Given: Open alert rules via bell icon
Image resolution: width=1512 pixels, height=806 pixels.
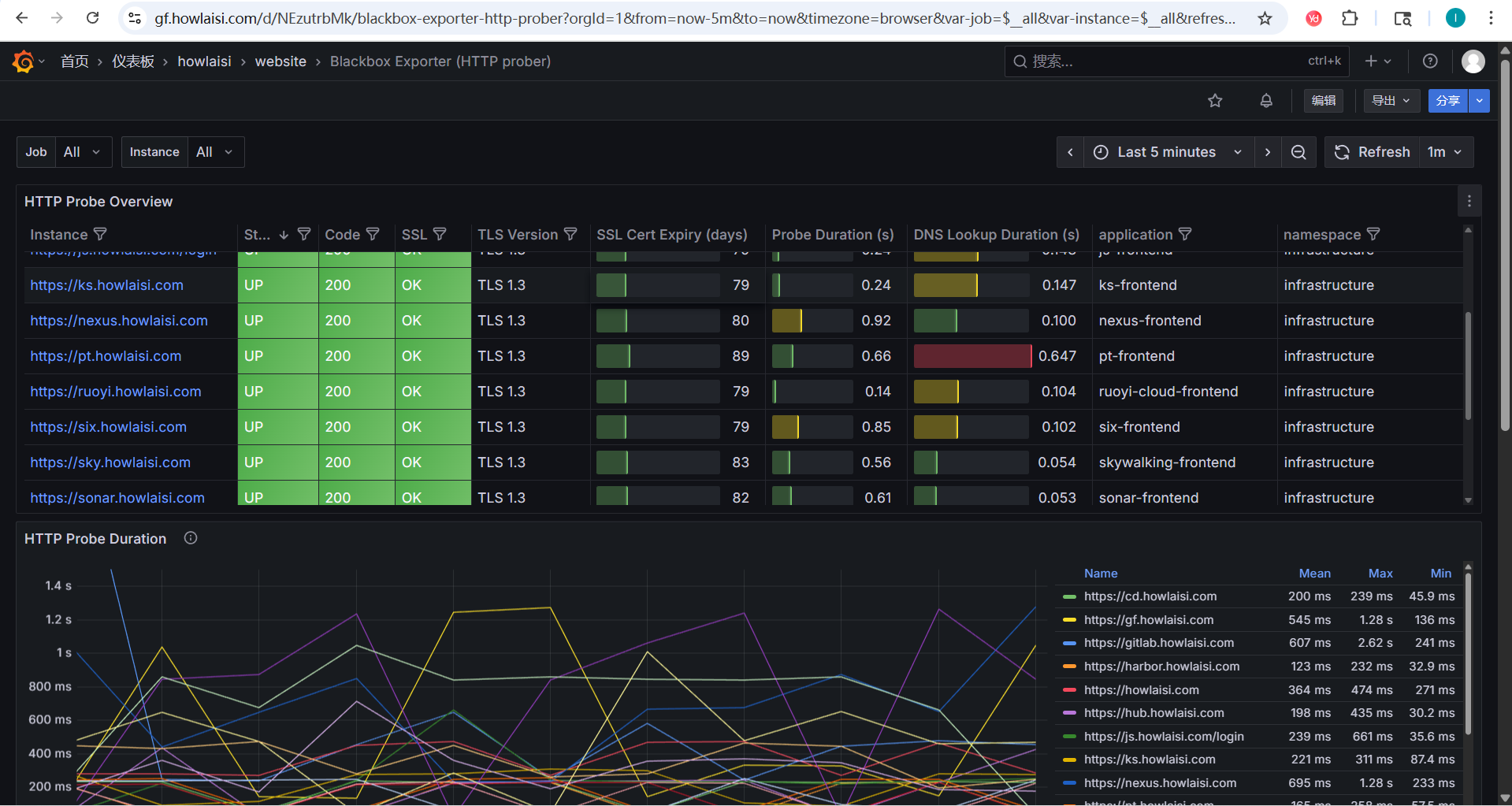Looking at the screenshot, I should click(x=1265, y=101).
